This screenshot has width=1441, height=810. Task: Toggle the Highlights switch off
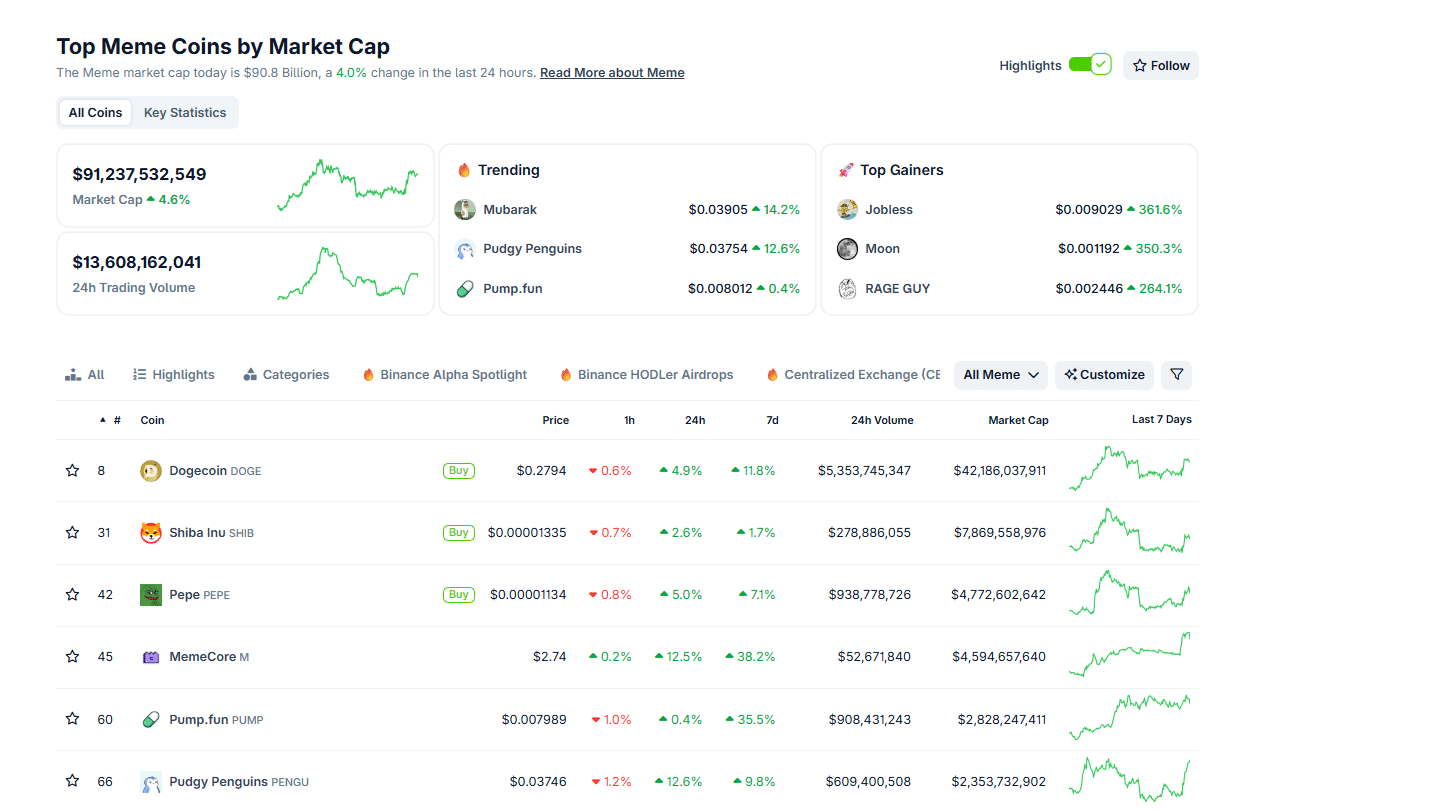coord(1090,65)
